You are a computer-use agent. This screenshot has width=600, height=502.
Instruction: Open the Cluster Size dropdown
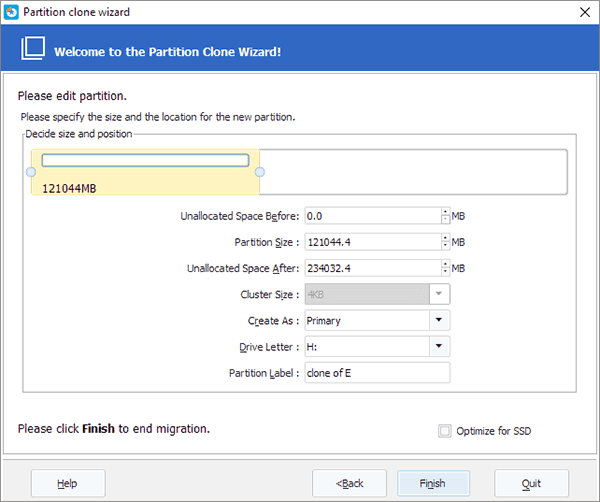point(439,294)
